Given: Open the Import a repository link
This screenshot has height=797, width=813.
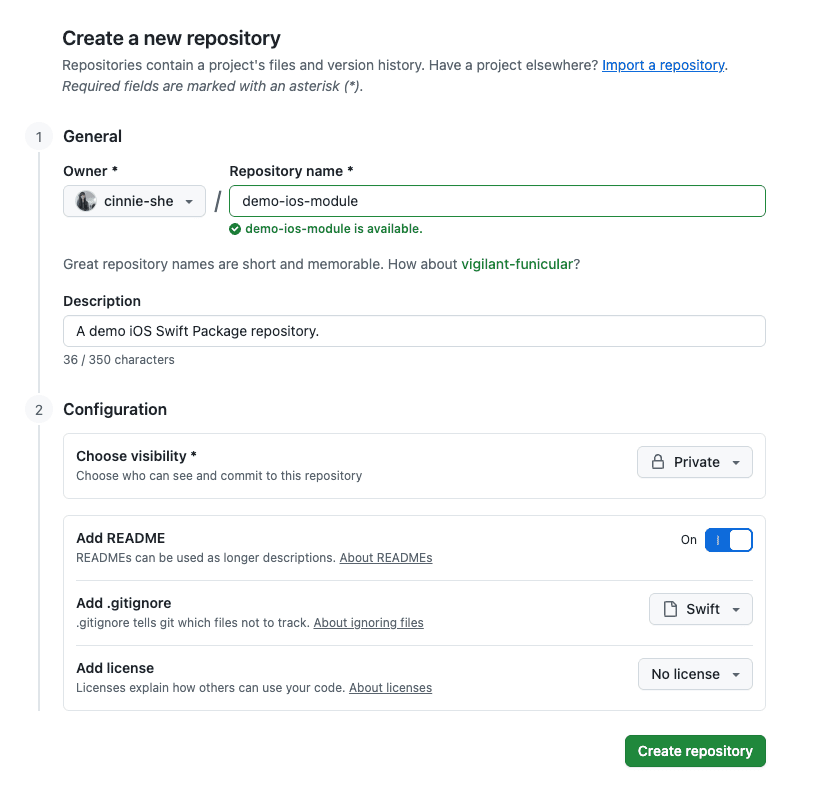Looking at the screenshot, I should [x=663, y=65].
